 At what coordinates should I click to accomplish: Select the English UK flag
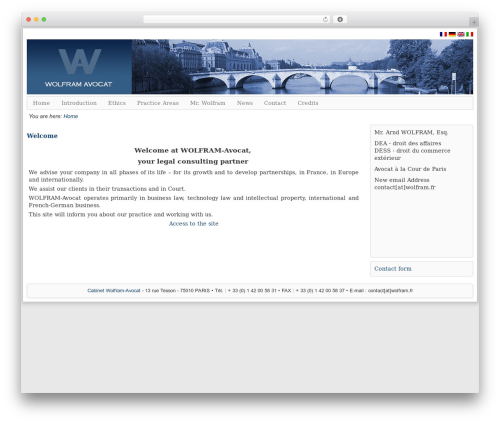461,34
